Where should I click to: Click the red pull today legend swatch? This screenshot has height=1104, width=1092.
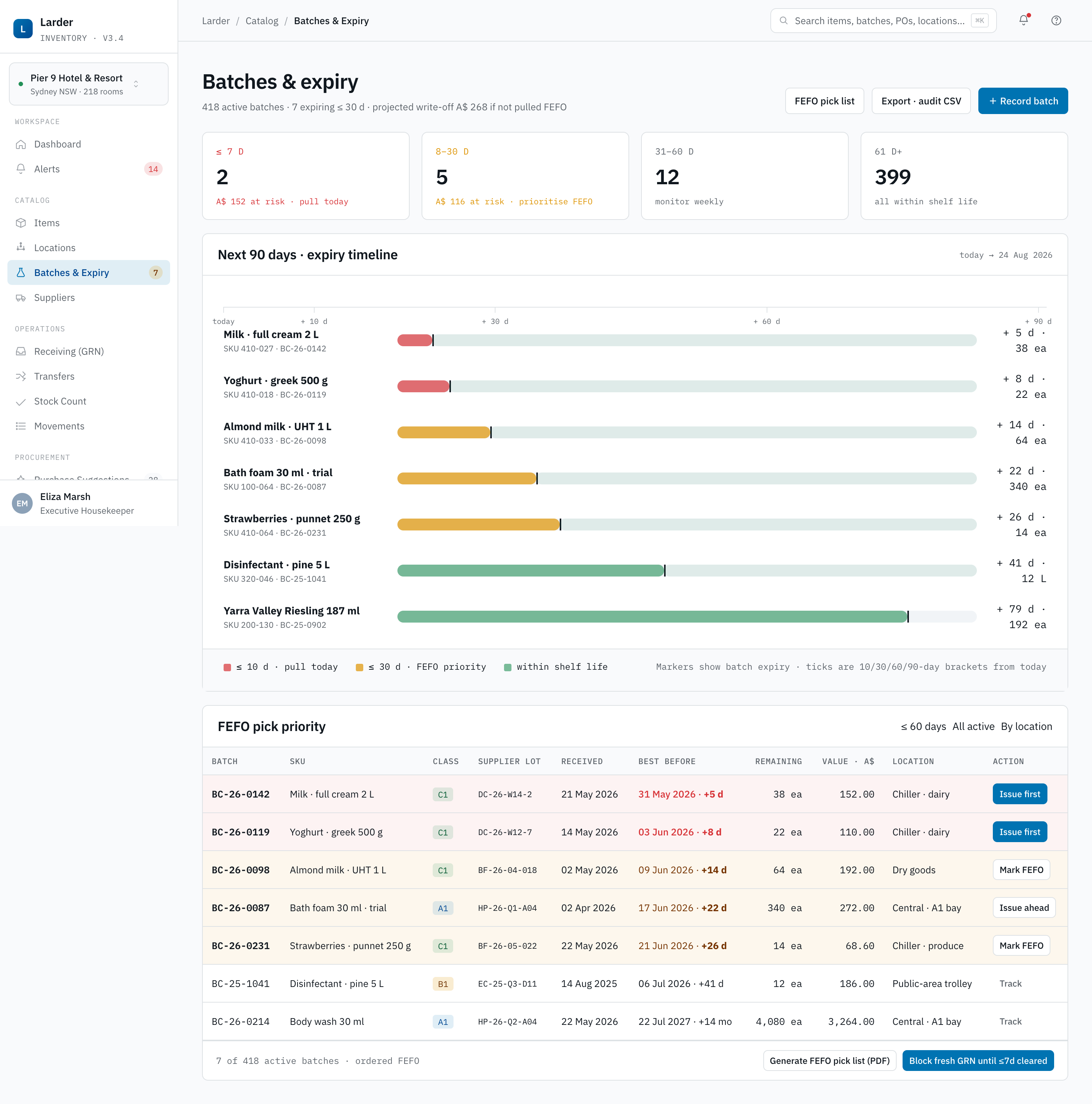pos(227,668)
